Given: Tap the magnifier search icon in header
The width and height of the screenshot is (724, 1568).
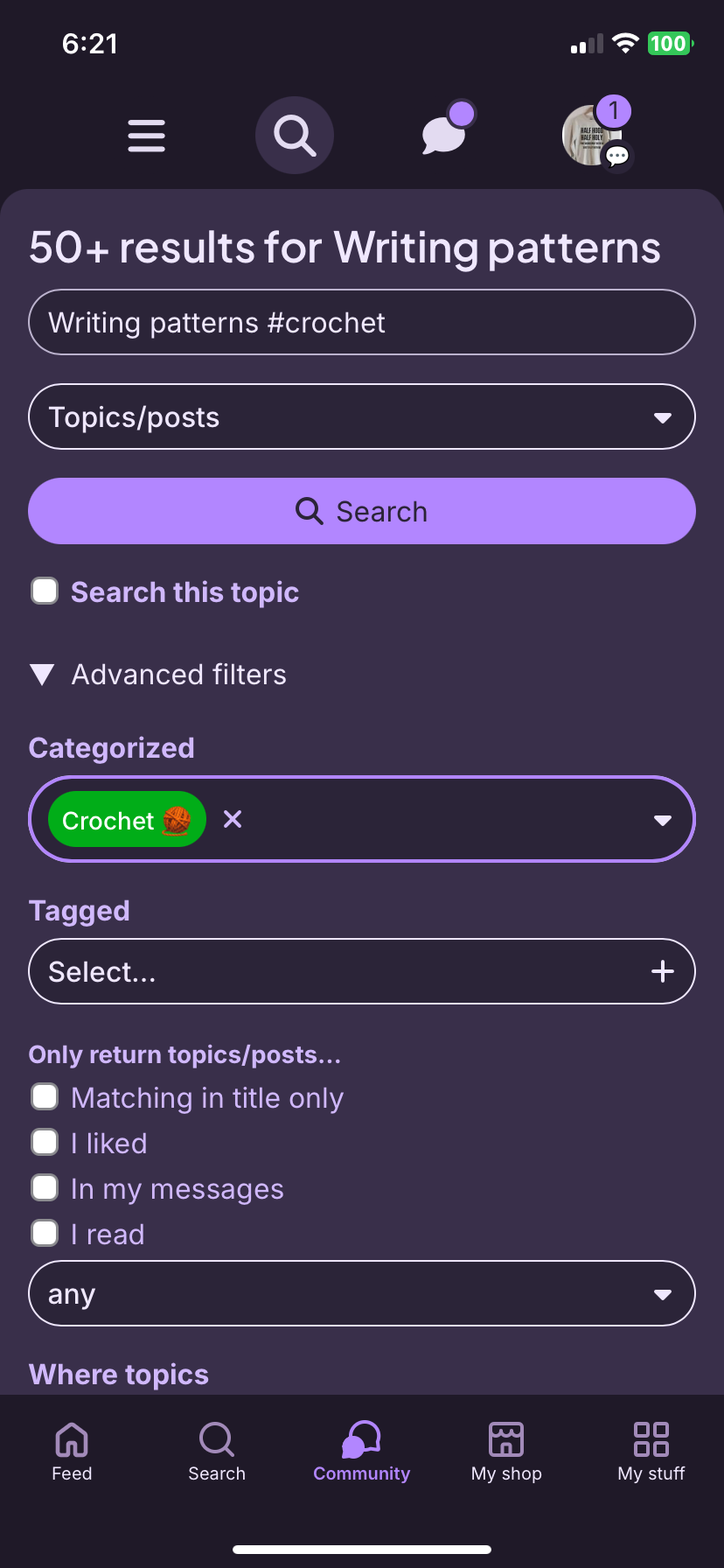Looking at the screenshot, I should click(x=295, y=136).
